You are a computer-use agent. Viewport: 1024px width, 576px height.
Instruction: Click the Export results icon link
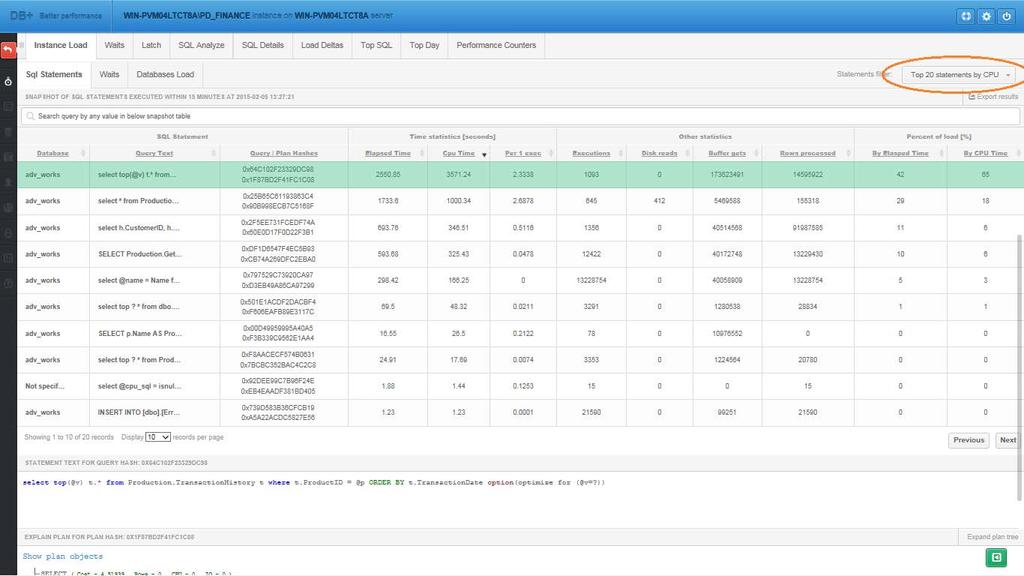point(993,97)
